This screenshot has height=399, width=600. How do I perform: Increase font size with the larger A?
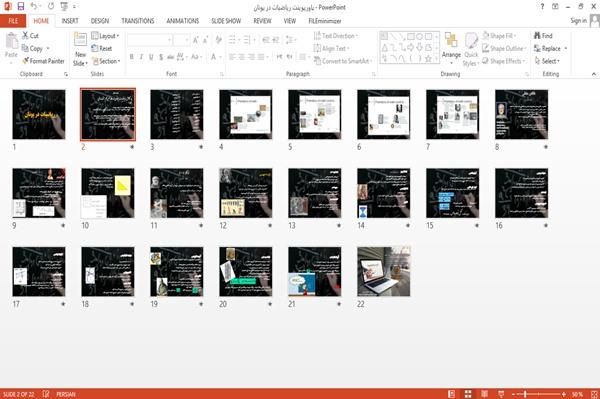196,40
